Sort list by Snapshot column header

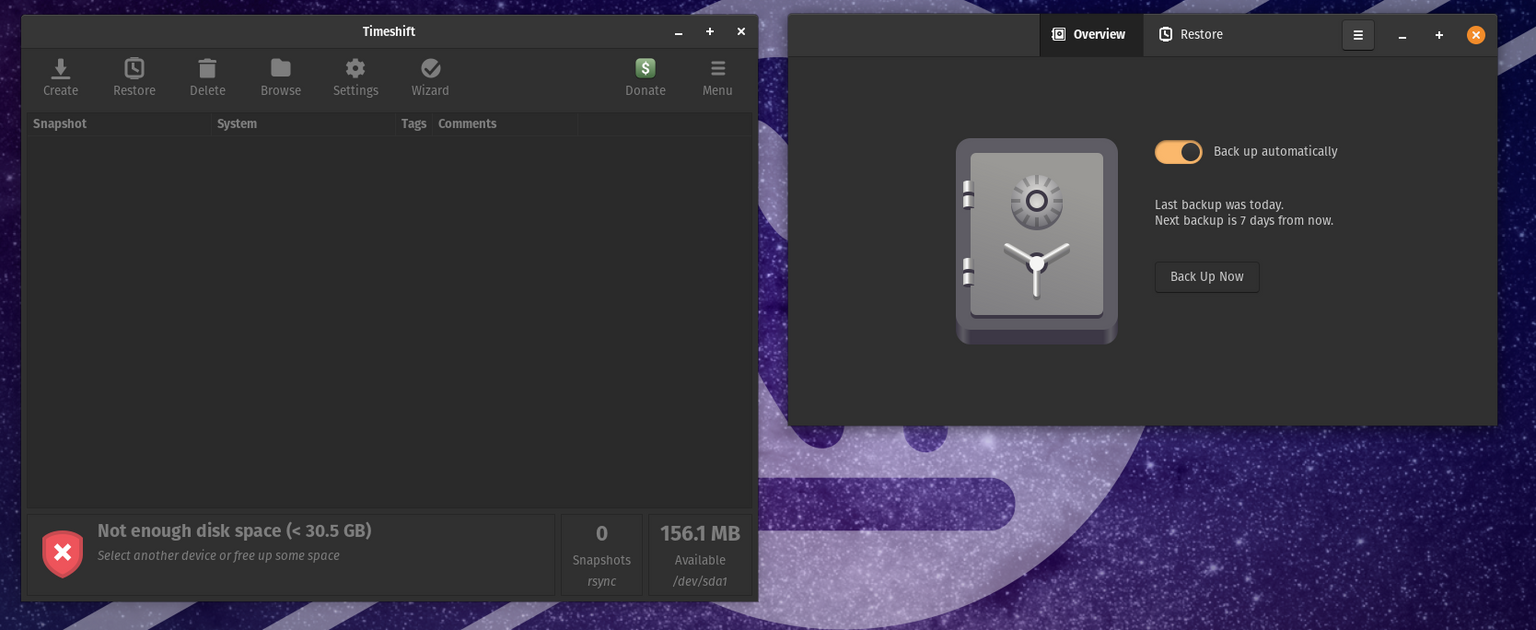[x=60, y=124]
